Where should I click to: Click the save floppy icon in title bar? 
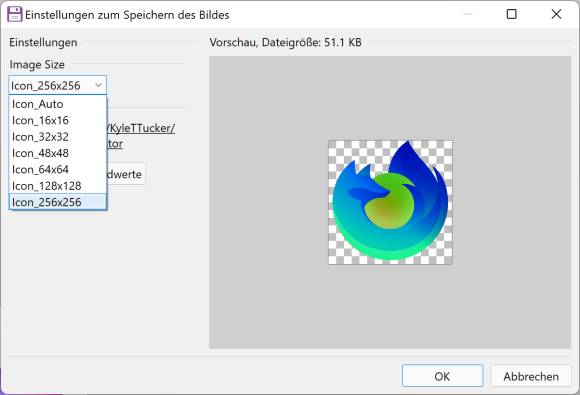pyautogui.click(x=14, y=14)
